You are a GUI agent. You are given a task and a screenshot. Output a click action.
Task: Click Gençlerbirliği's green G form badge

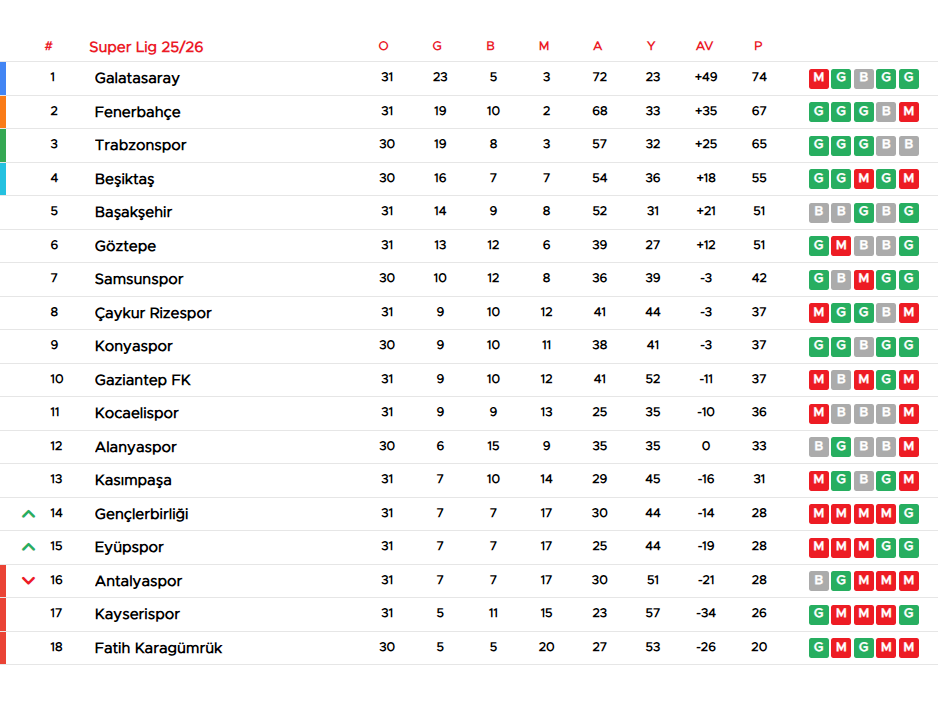pos(908,514)
